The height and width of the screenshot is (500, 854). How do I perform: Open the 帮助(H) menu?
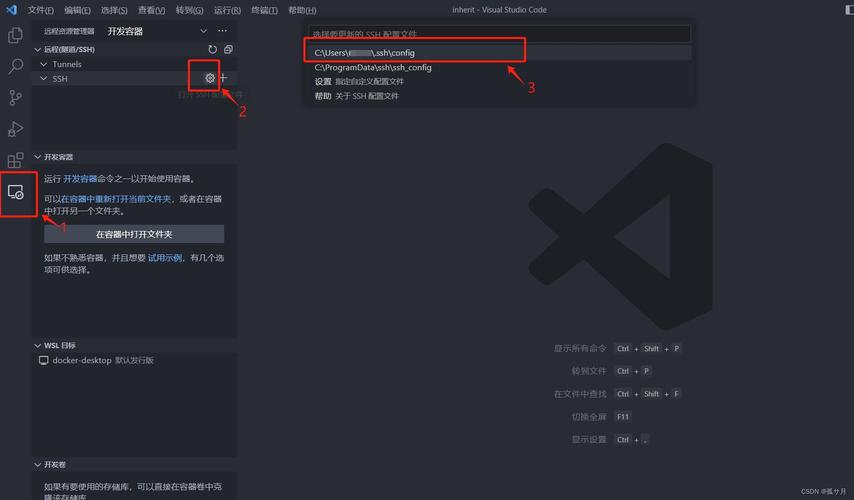click(302, 10)
